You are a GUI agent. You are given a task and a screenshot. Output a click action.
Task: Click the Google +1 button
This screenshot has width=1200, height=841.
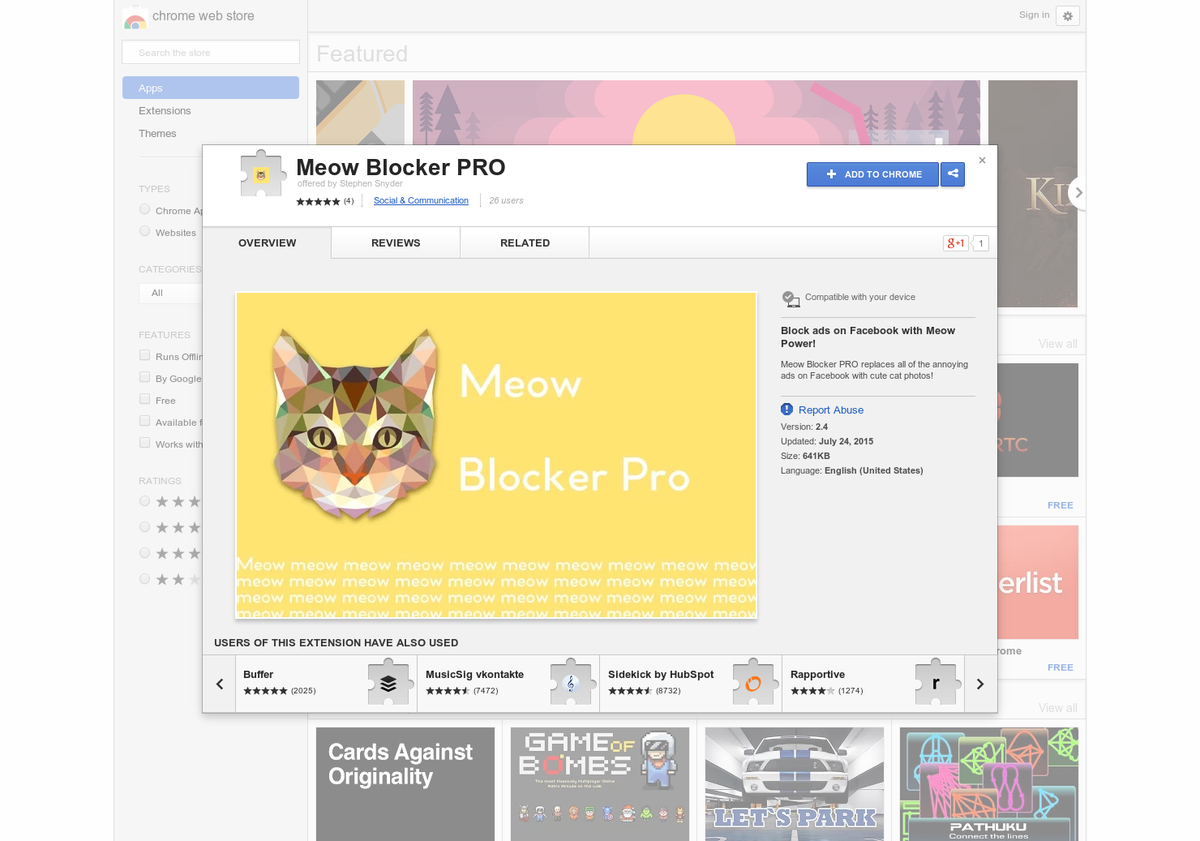956,243
